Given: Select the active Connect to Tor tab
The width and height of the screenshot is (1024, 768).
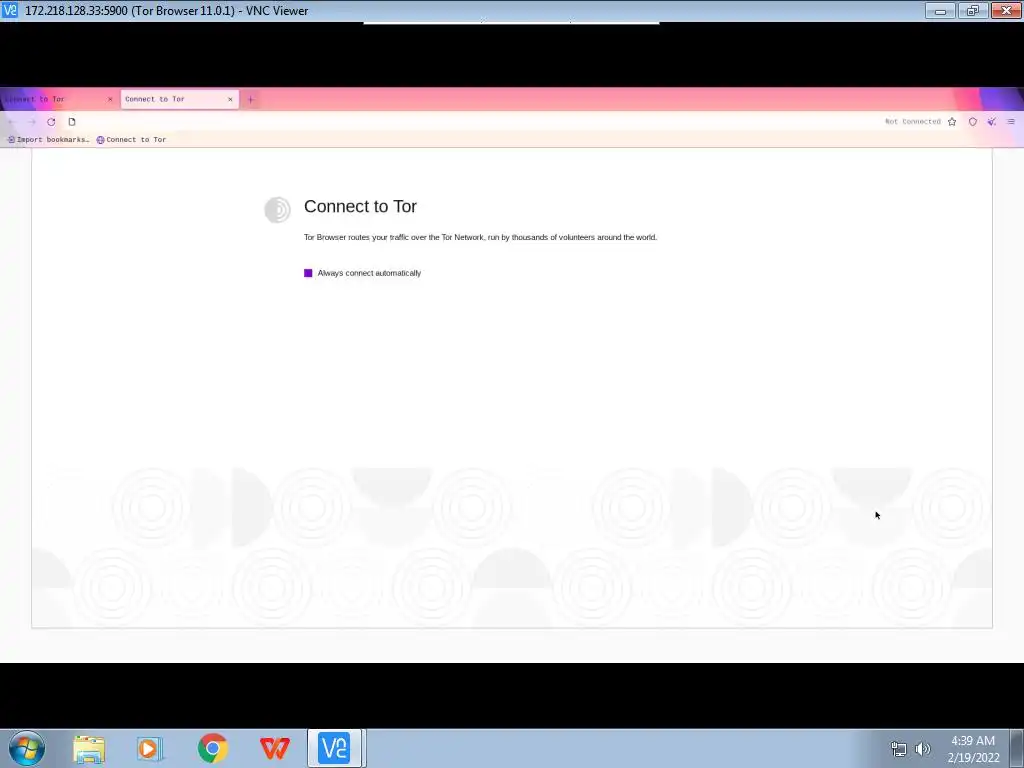Looking at the screenshot, I should click(x=180, y=99).
